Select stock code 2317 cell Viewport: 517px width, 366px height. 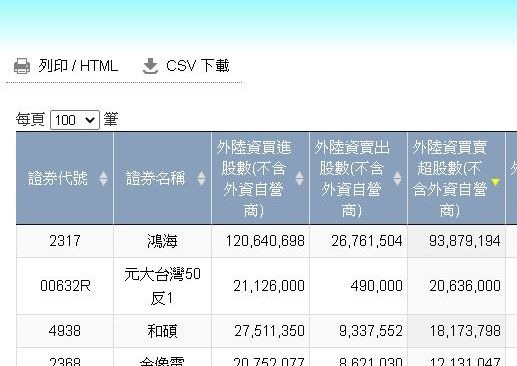click(x=65, y=241)
